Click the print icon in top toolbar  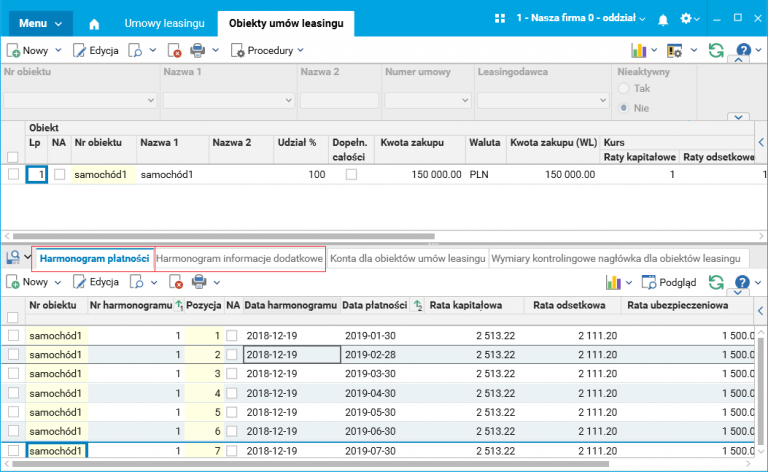(x=197, y=50)
